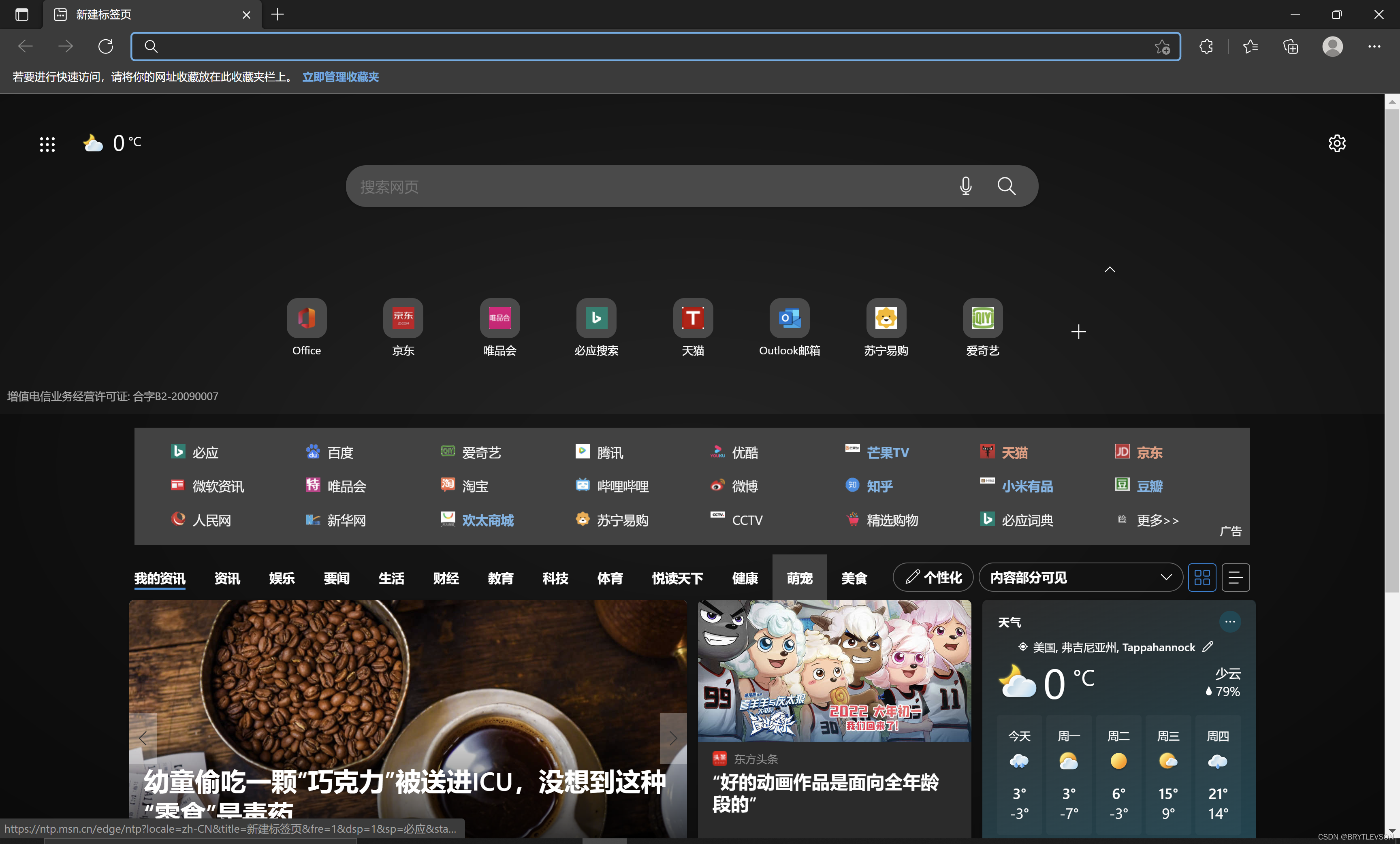Open the Favorites star list icon
The width and height of the screenshot is (1400, 844).
1250,47
